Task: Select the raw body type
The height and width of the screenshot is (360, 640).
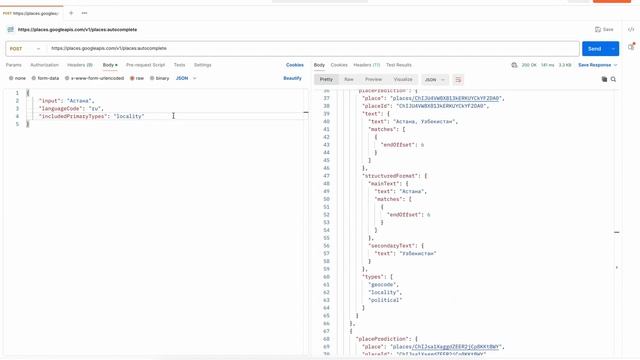Action: (x=137, y=78)
